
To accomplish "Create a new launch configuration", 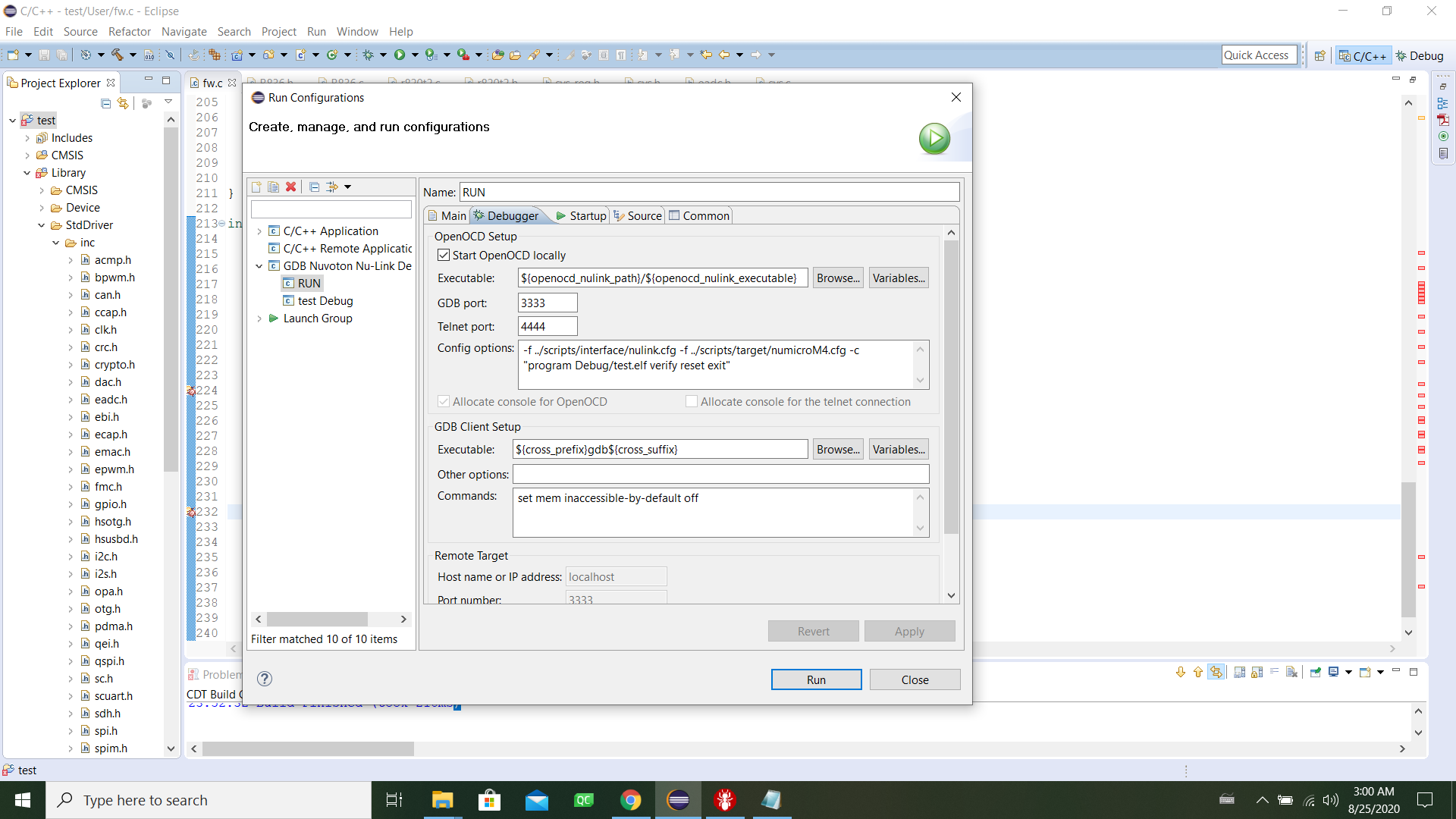I will tap(256, 187).
